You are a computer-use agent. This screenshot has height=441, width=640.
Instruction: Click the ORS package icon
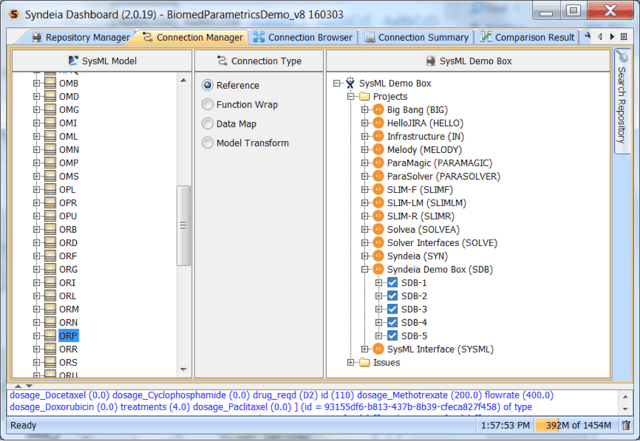pos(50,363)
